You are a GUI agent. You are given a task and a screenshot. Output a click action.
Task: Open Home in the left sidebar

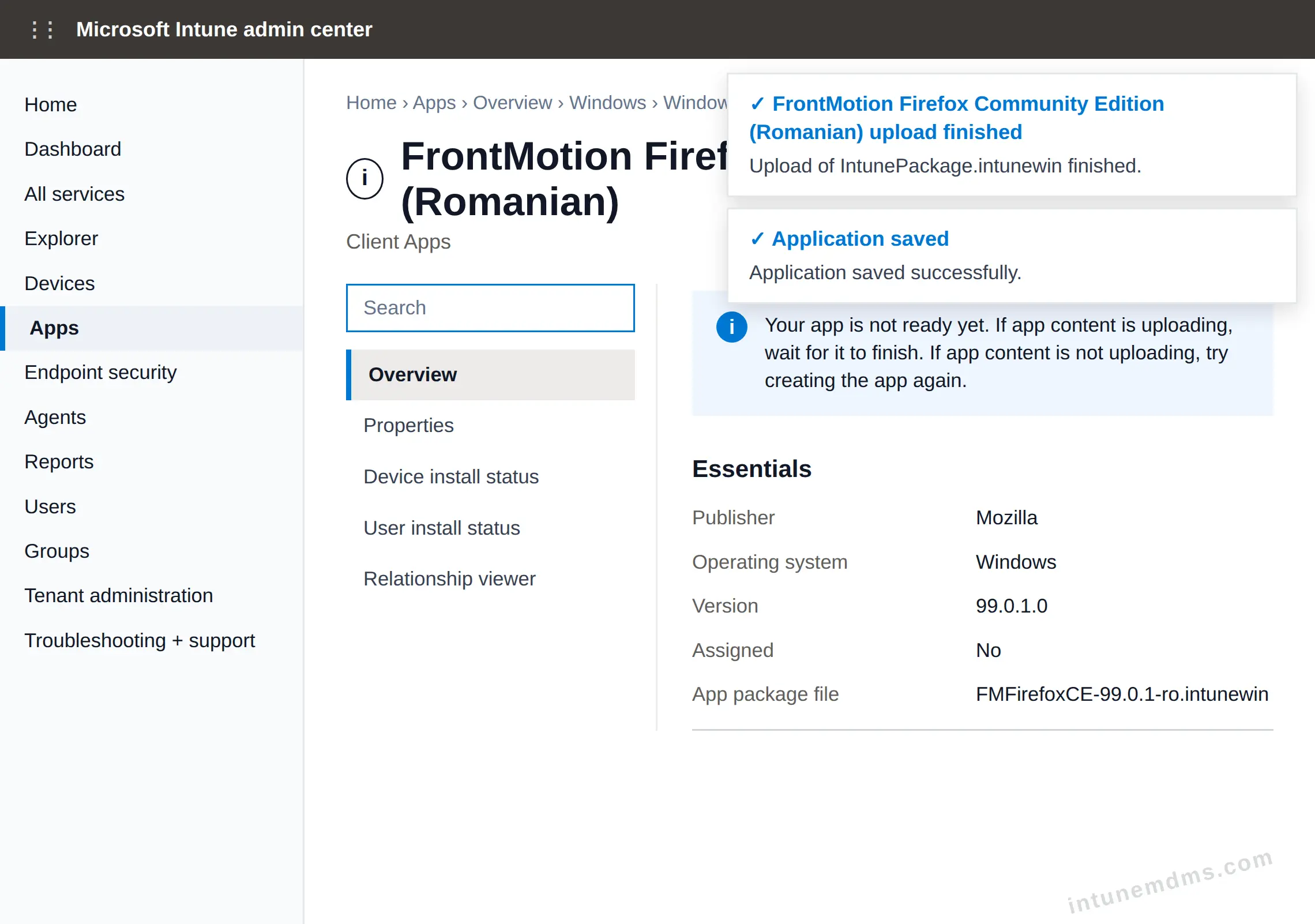[x=51, y=104]
